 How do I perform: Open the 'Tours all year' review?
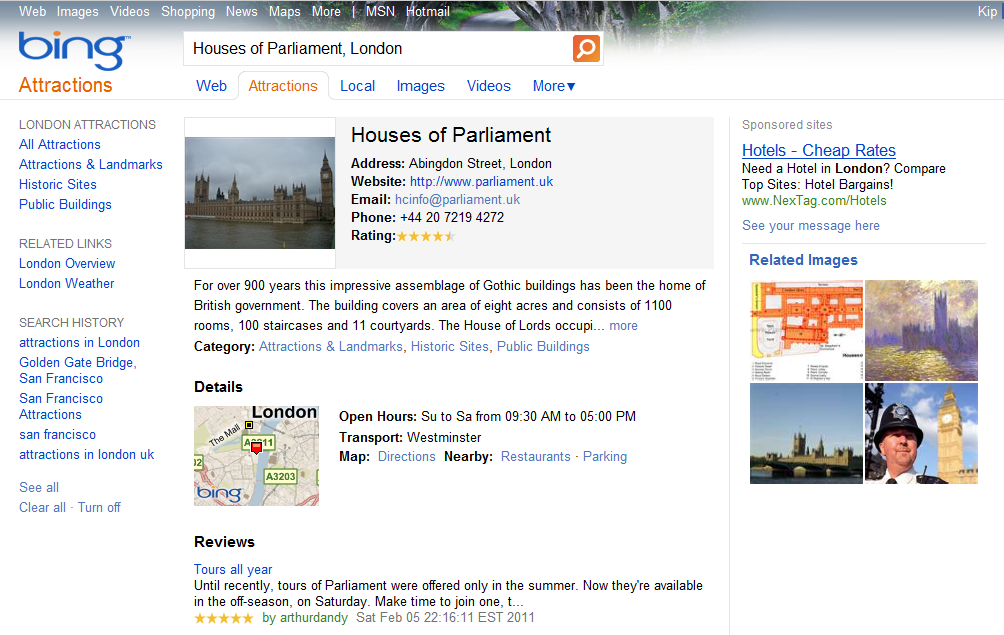[x=233, y=570]
